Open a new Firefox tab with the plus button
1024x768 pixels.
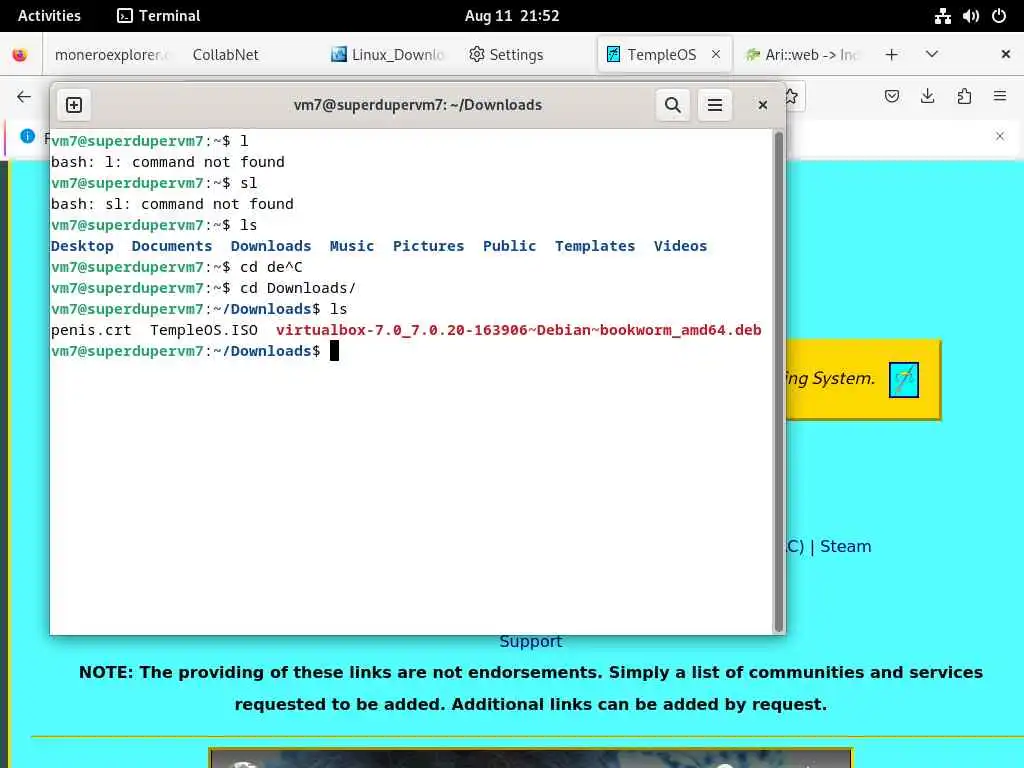click(x=891, y=55)
